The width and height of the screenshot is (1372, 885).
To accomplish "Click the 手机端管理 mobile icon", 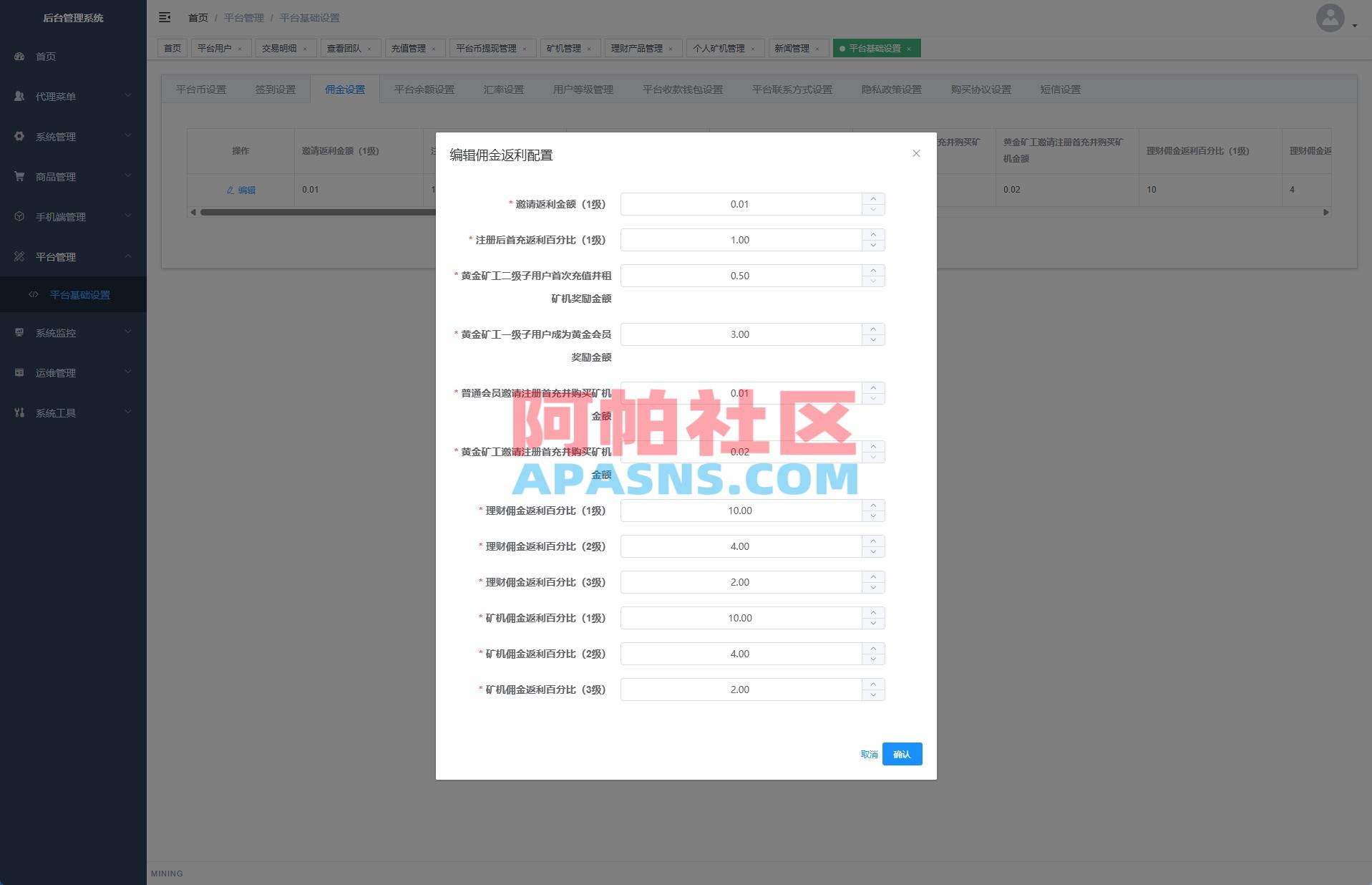I will [19, 216].
